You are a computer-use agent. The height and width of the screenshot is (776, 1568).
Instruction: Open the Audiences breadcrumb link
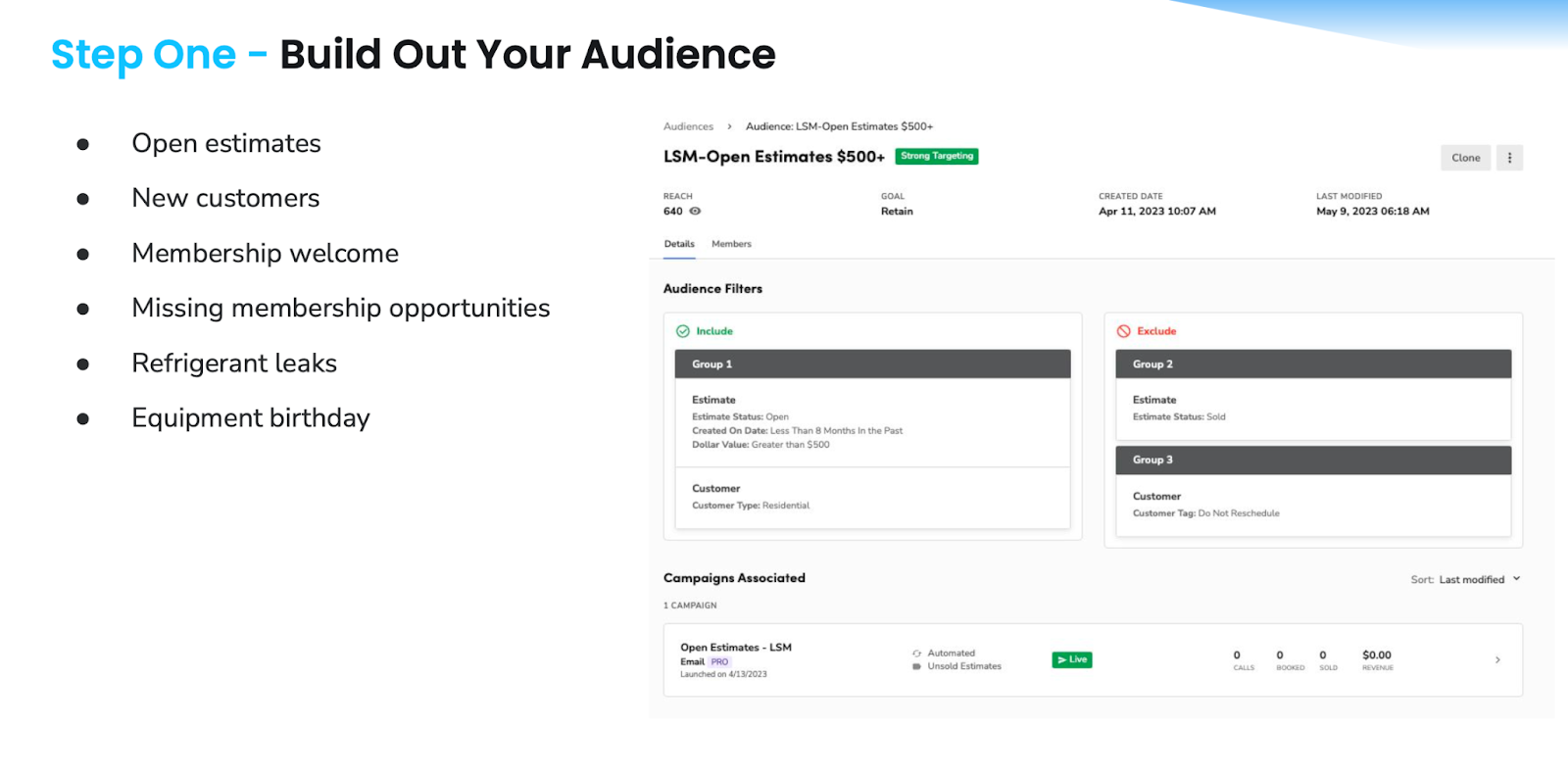[x=688, y=125]
